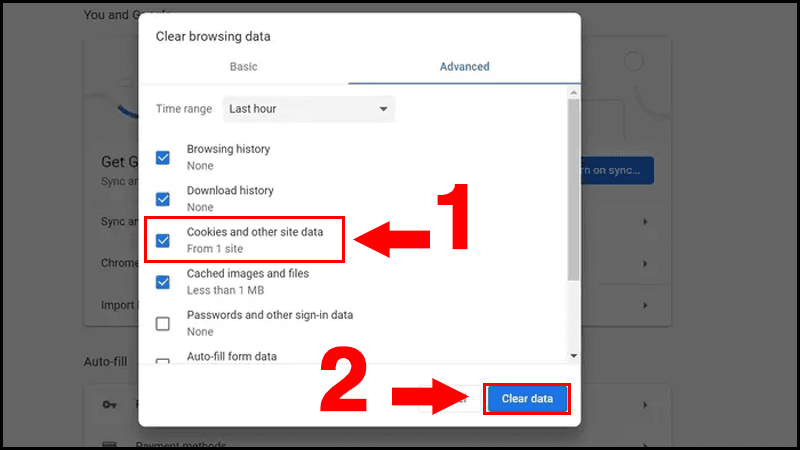
Task: Uncheck the Browsing history checkbox
Action: 163,158
